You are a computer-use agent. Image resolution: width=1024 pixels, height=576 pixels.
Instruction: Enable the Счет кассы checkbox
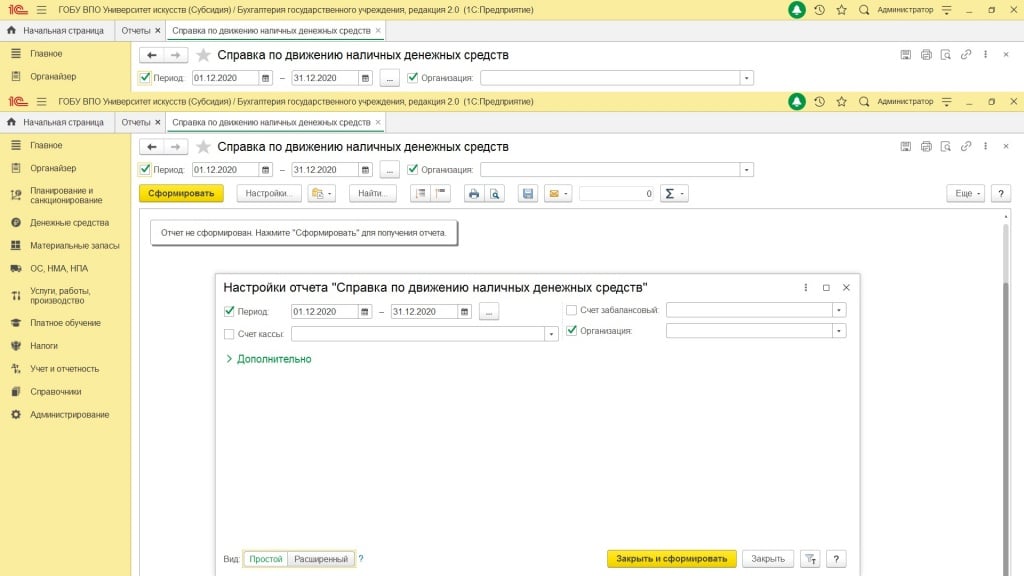(230, 334)
